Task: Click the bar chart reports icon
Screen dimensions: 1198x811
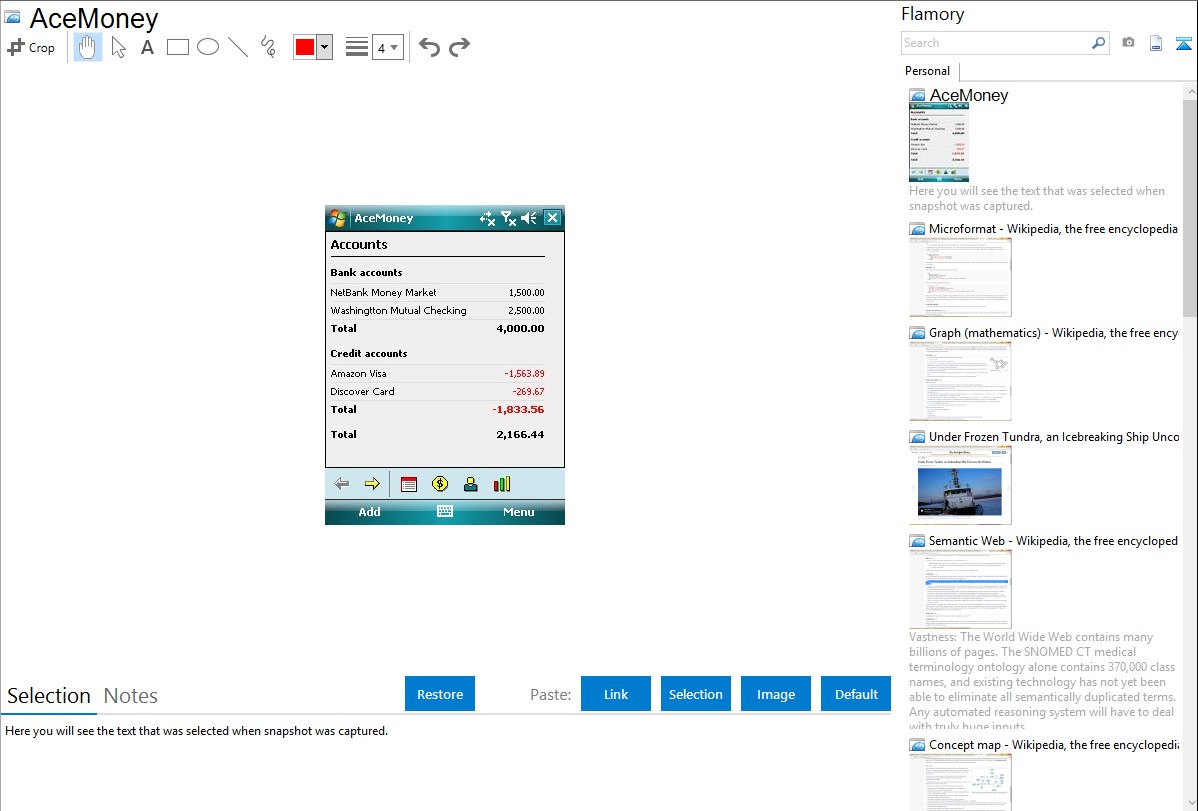Action: (x=502, y=484)
